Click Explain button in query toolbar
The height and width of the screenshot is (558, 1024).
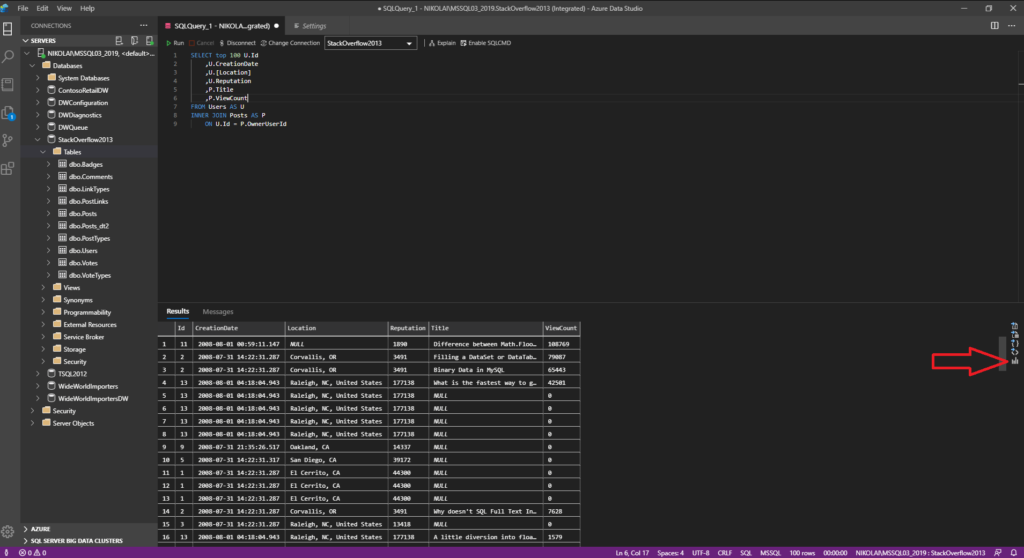(x=442, y=43)
